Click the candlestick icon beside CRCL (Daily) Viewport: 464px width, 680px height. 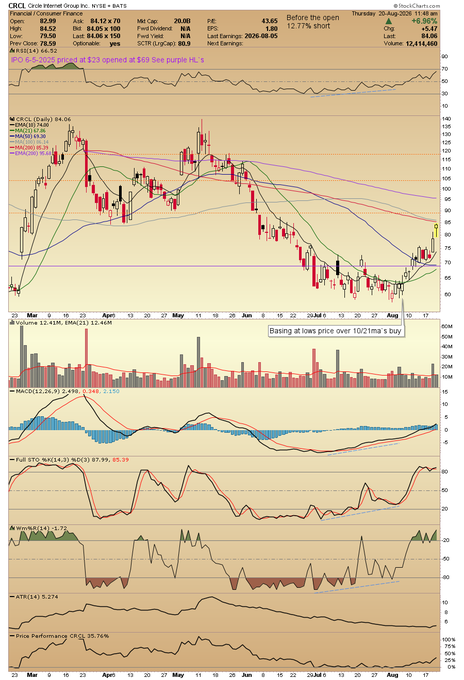click(12, 119)
